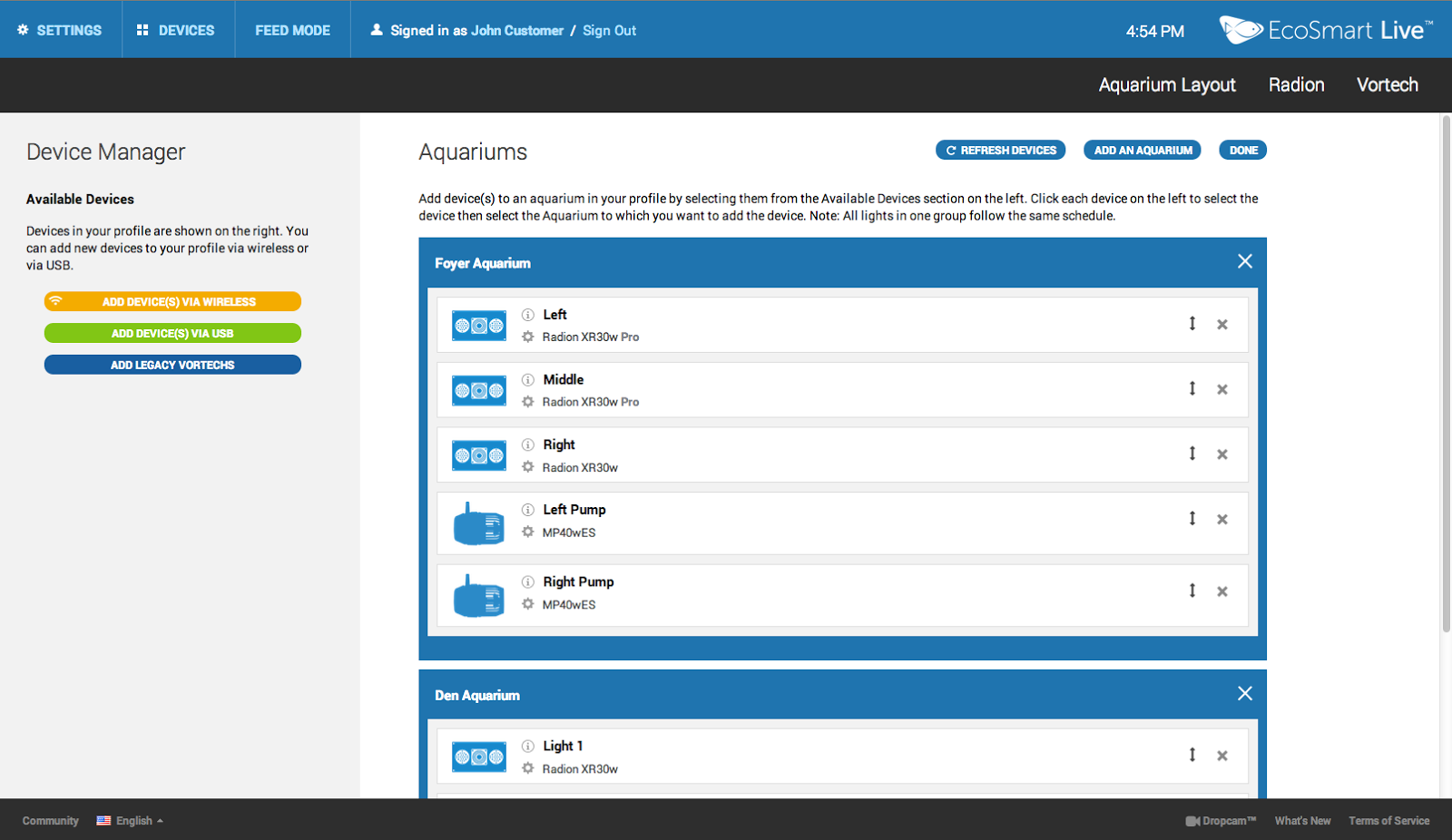The width and height of the screenshot is (1452, 840).
Task: Open info icon for Light 1
Action: 528,746
